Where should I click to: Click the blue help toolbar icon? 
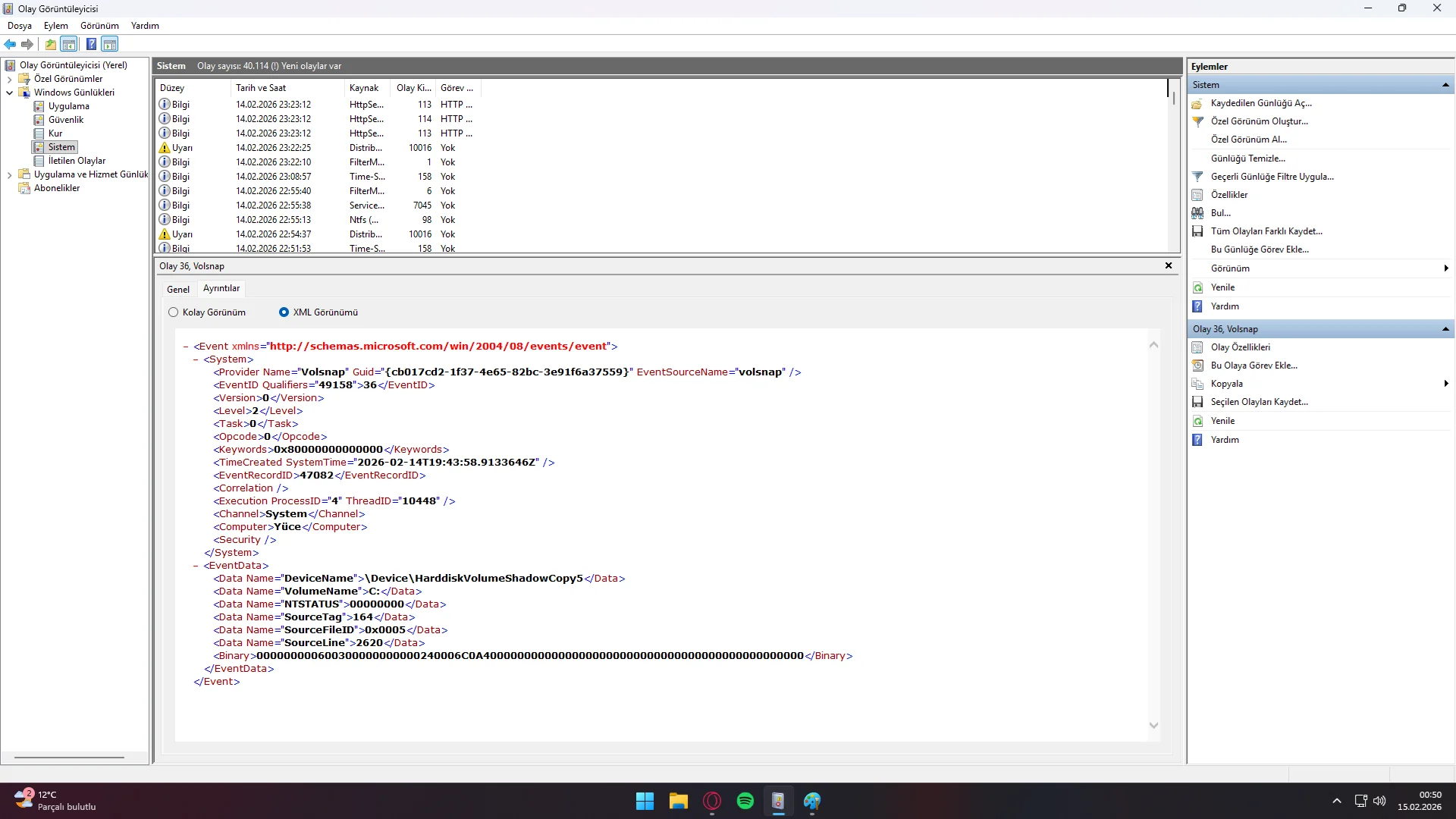[91, 44]
